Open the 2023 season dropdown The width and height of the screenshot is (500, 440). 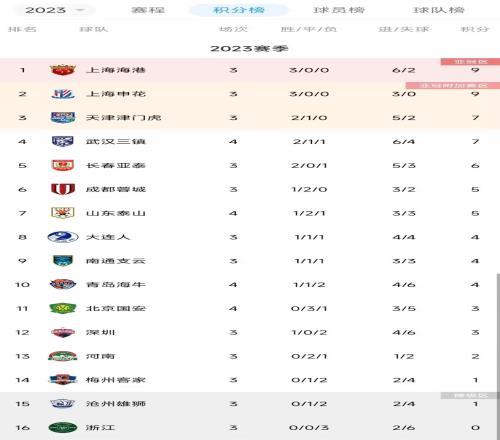click(54, 10)
